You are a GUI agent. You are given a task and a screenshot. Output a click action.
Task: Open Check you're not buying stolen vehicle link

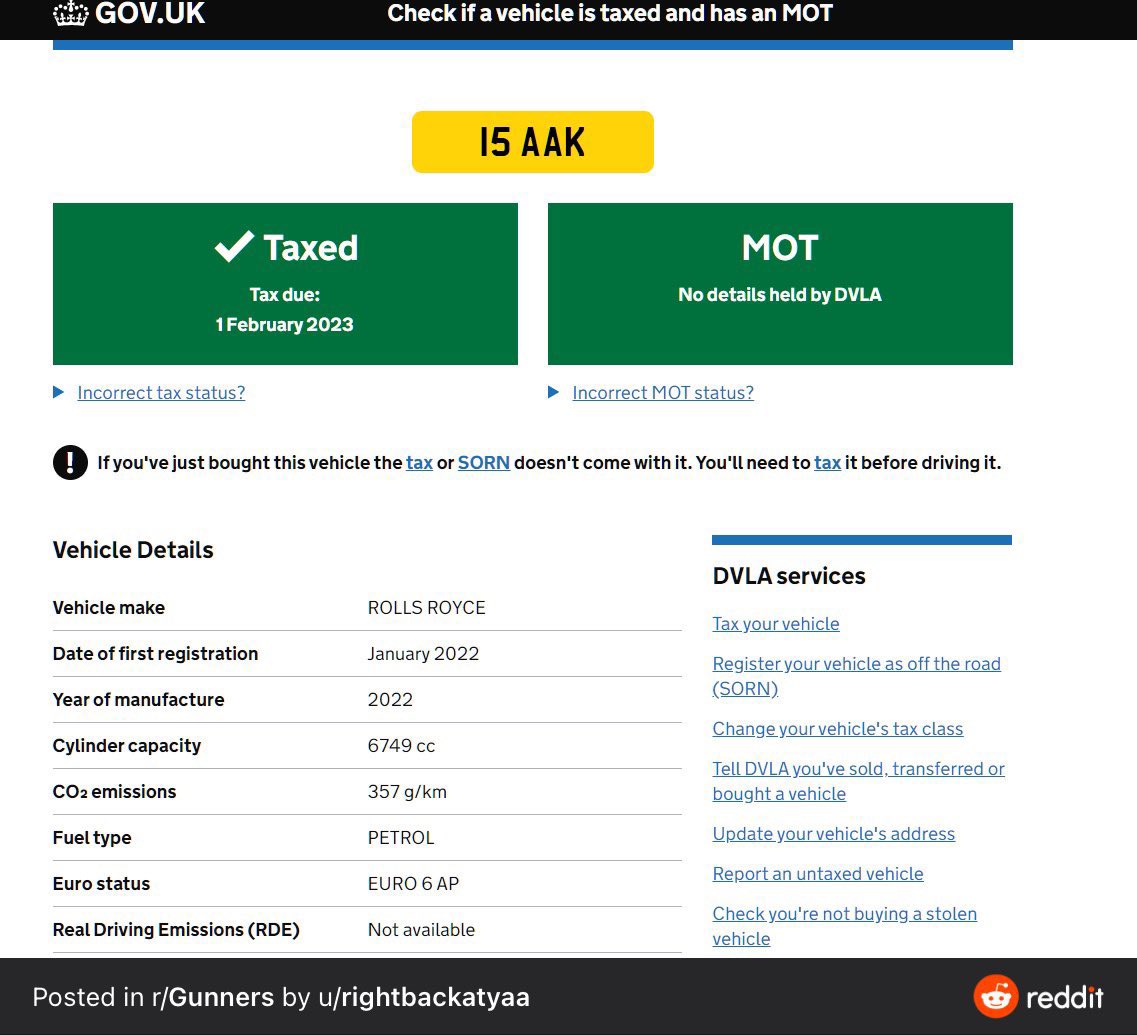845,926
